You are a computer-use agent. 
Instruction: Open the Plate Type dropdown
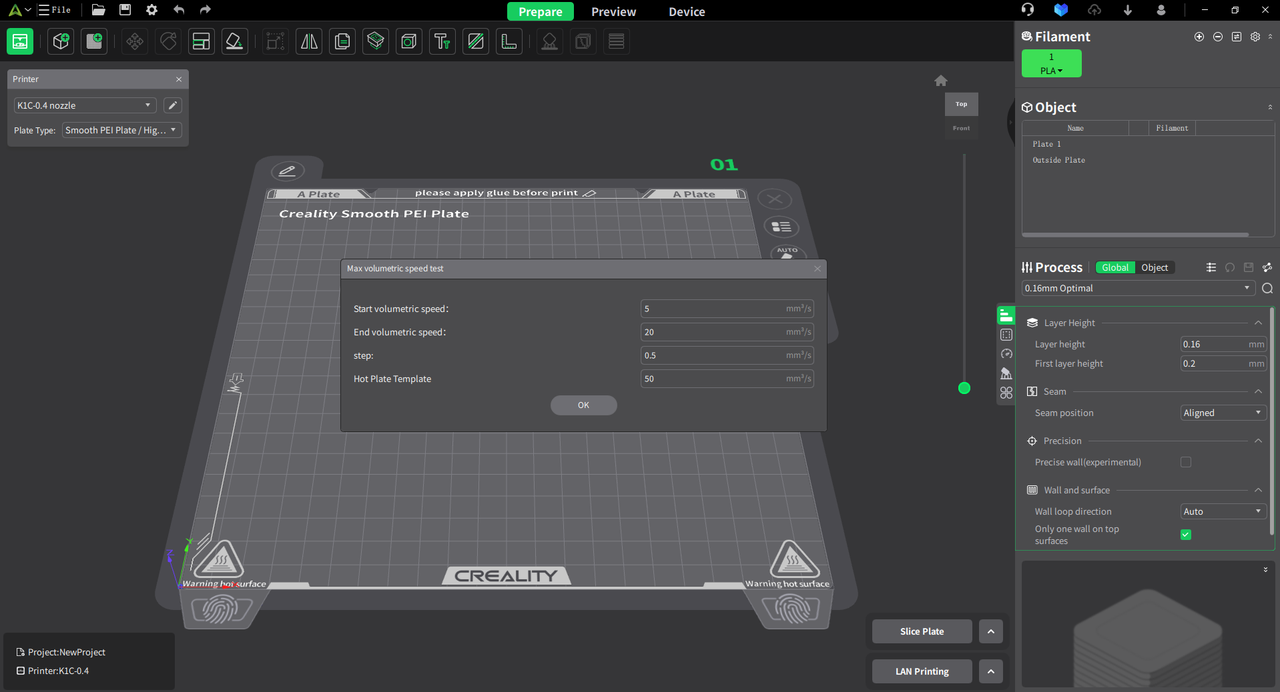click(x=121, y=129)
